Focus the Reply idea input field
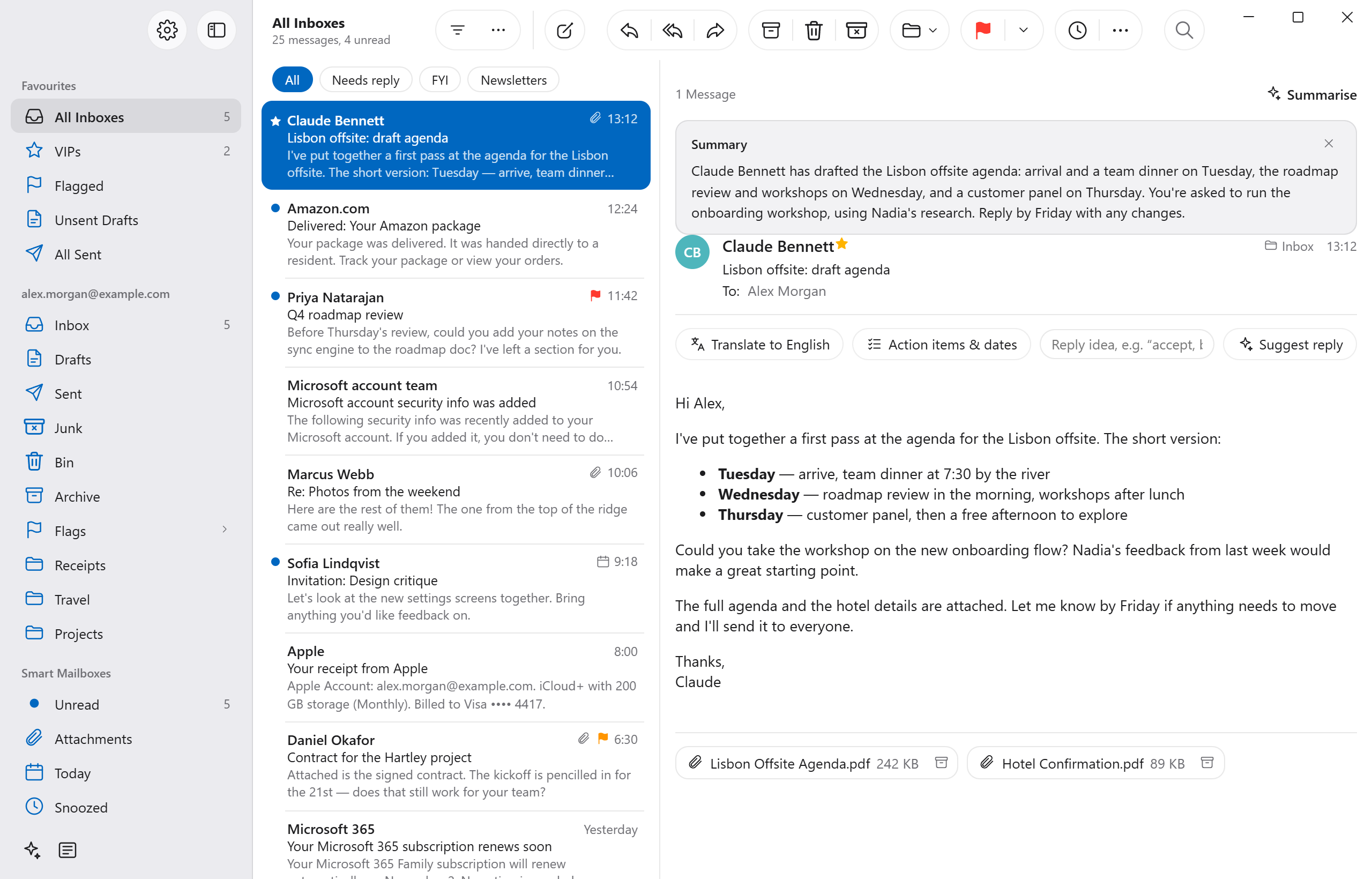The image size is (1372, 879). click(1126, 344)
